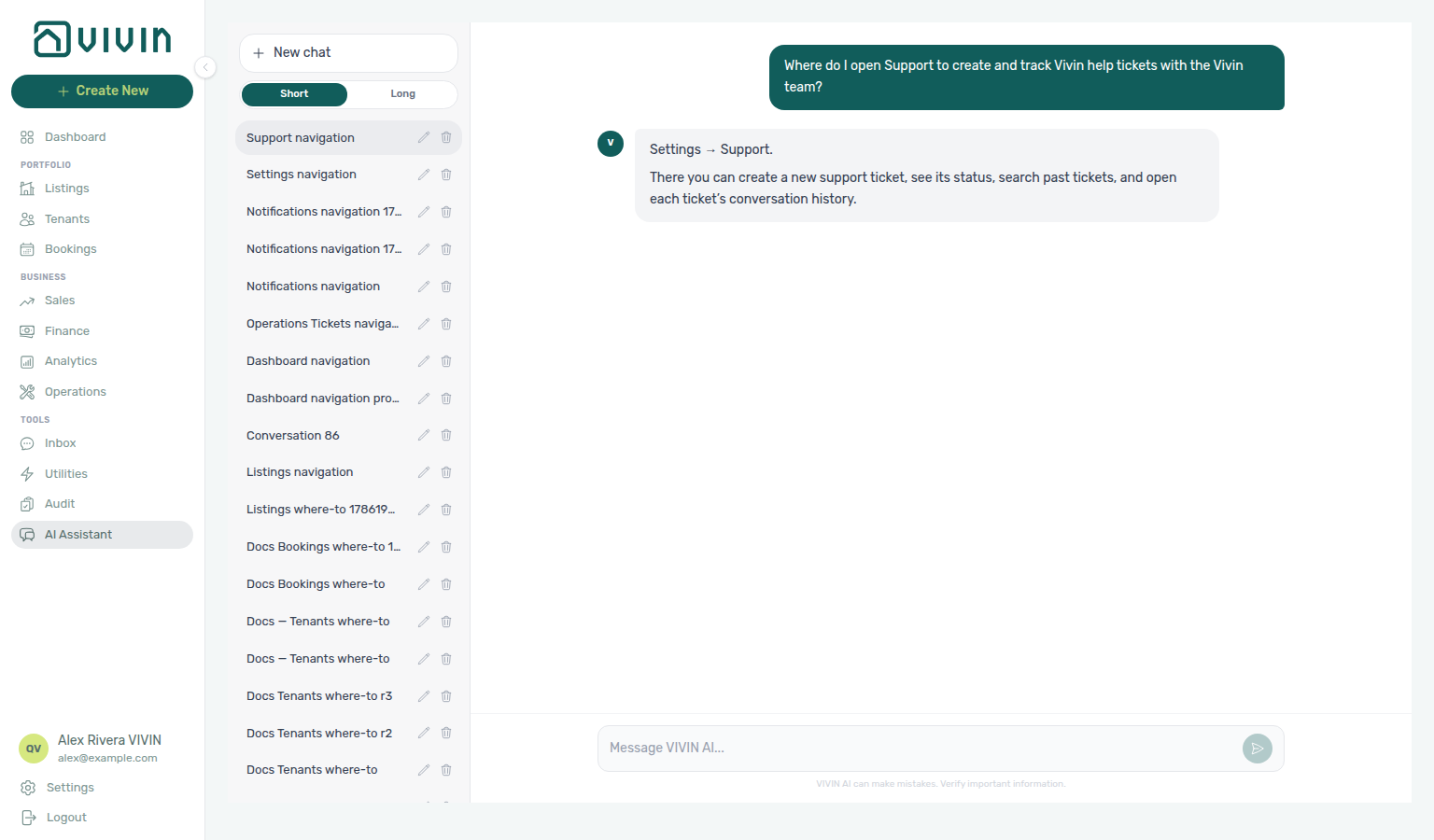
Task: Select the Short response mode
Action: (294, 94)
